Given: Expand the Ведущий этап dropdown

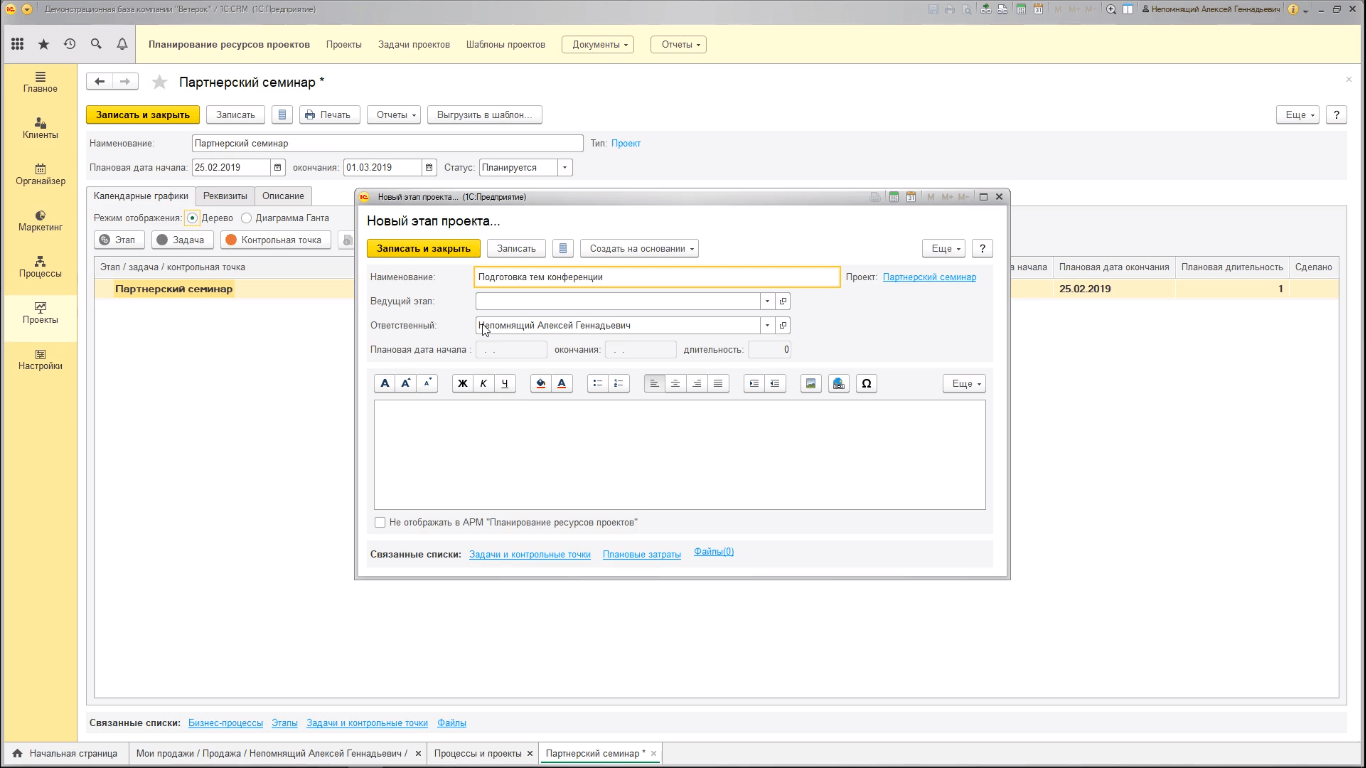Looking at the screenshot, I should pos(767,300).
